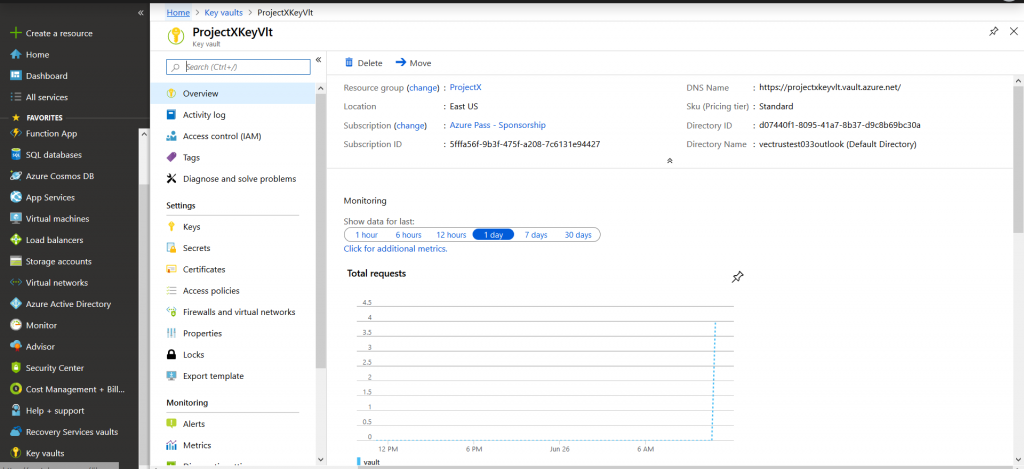Click the main blade vertical scrollbar
The height and width of the screenshot is (469, 1024).
[x=1018, y=160]
